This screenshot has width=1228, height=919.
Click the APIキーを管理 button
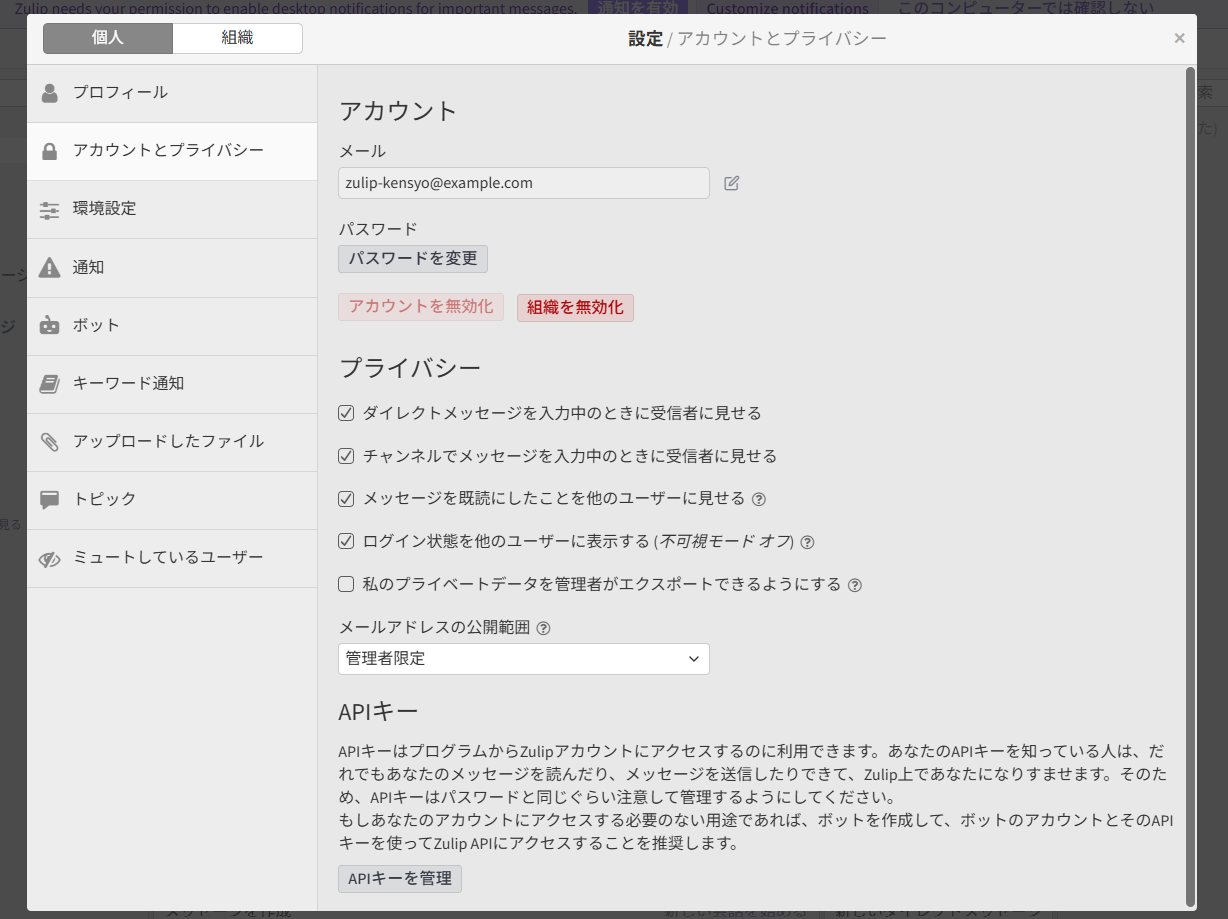399,879
